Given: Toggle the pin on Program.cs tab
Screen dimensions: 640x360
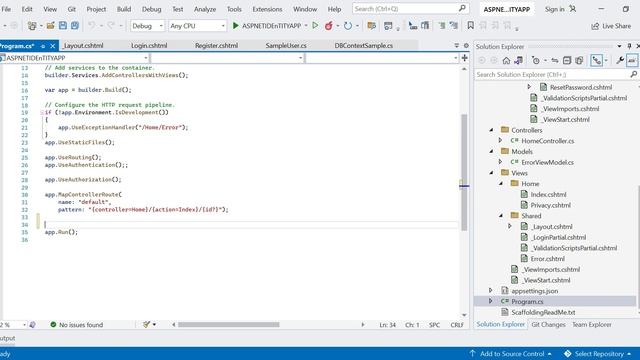Looking at the screenshot, I should point(43,46).
